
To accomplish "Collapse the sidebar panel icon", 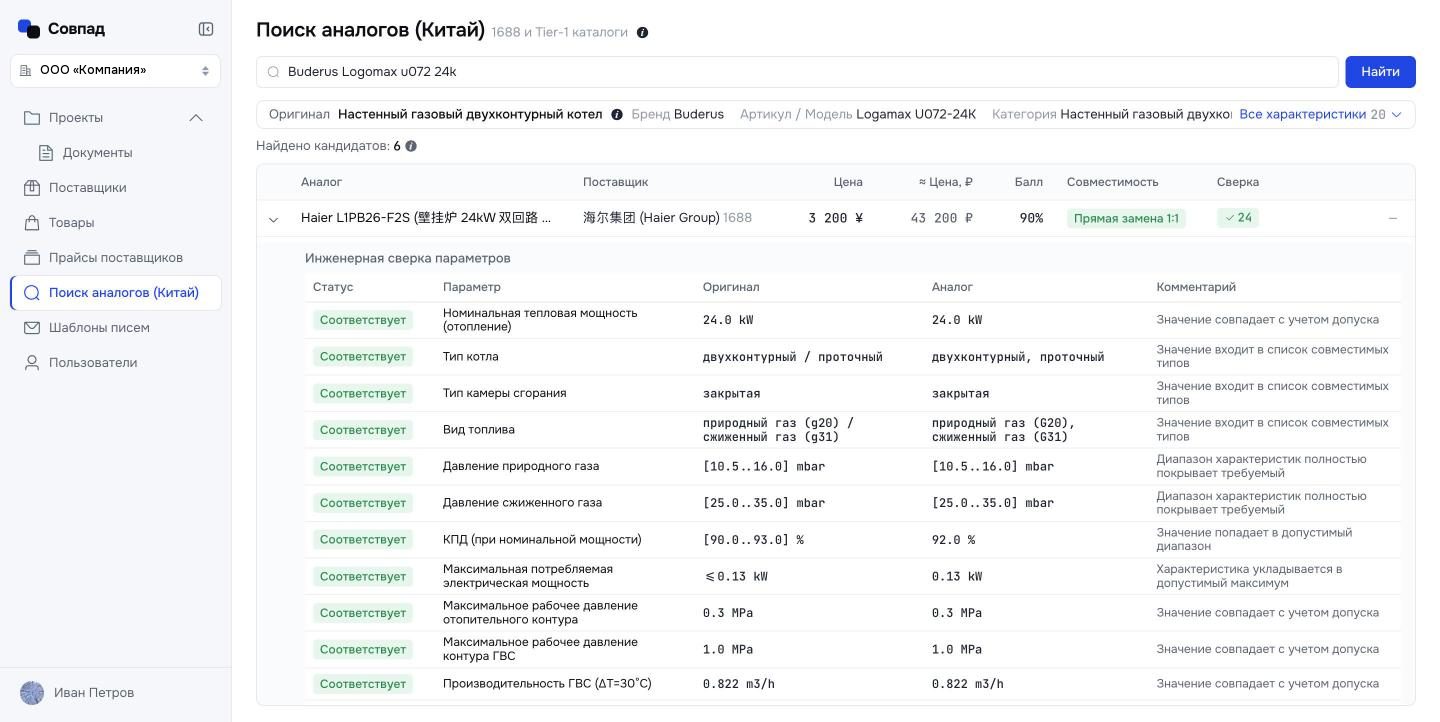I will tap(206, 29).
